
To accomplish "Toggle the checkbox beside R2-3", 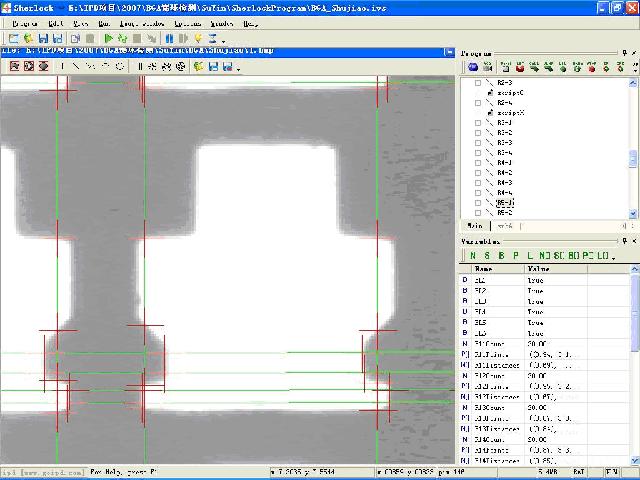I will (477, 83).
